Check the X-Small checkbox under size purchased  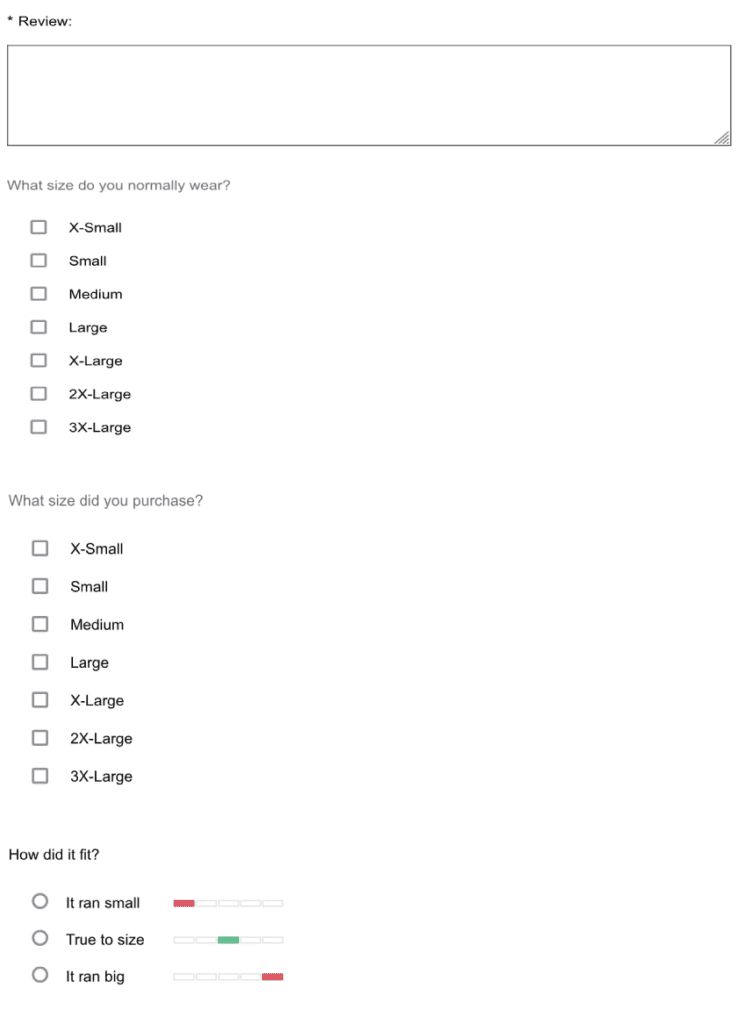coord(39,548)
